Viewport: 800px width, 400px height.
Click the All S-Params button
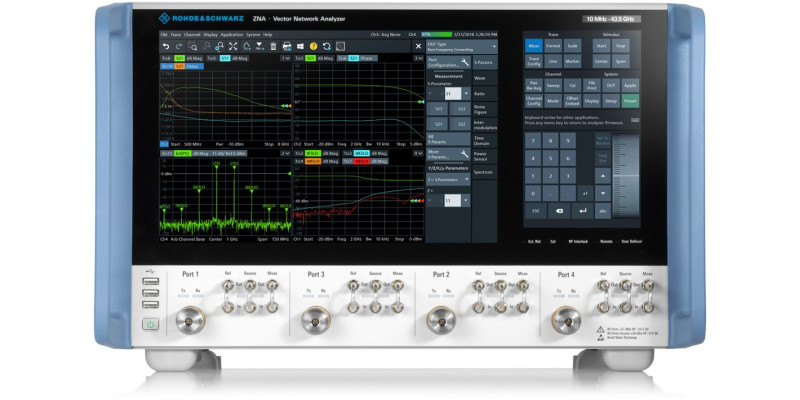click(436, 139)
